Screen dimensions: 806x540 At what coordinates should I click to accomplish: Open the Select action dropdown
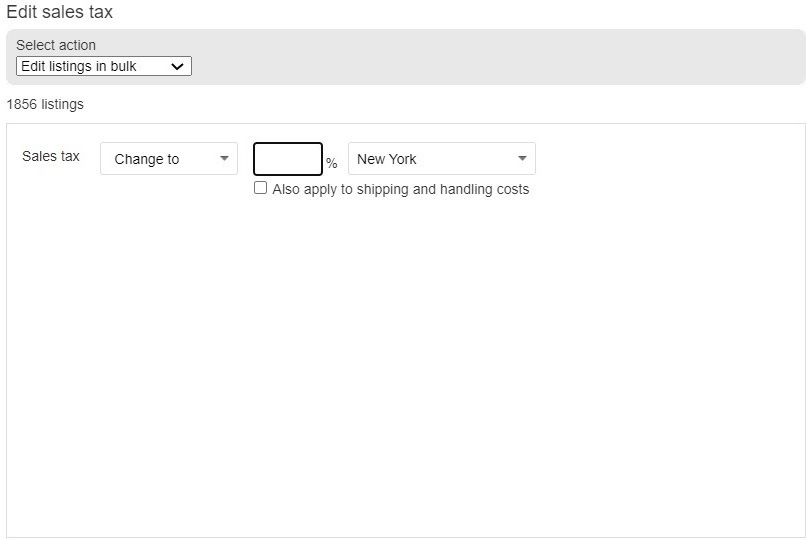[x=104, y=66]
